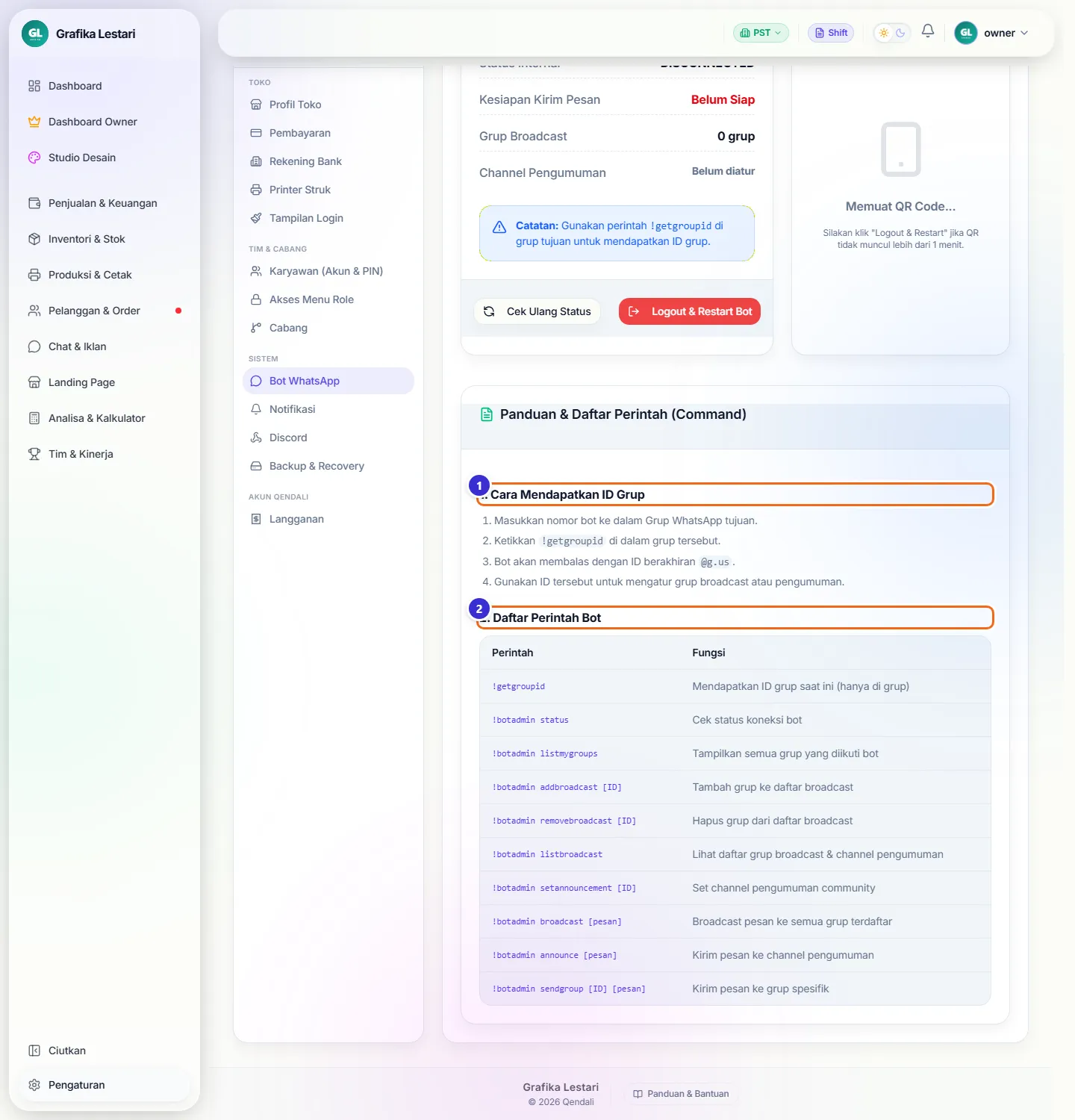The image size is (1075, 1120).
Task: Open Notifikasi settings page
Action: (x=328, y=409)
